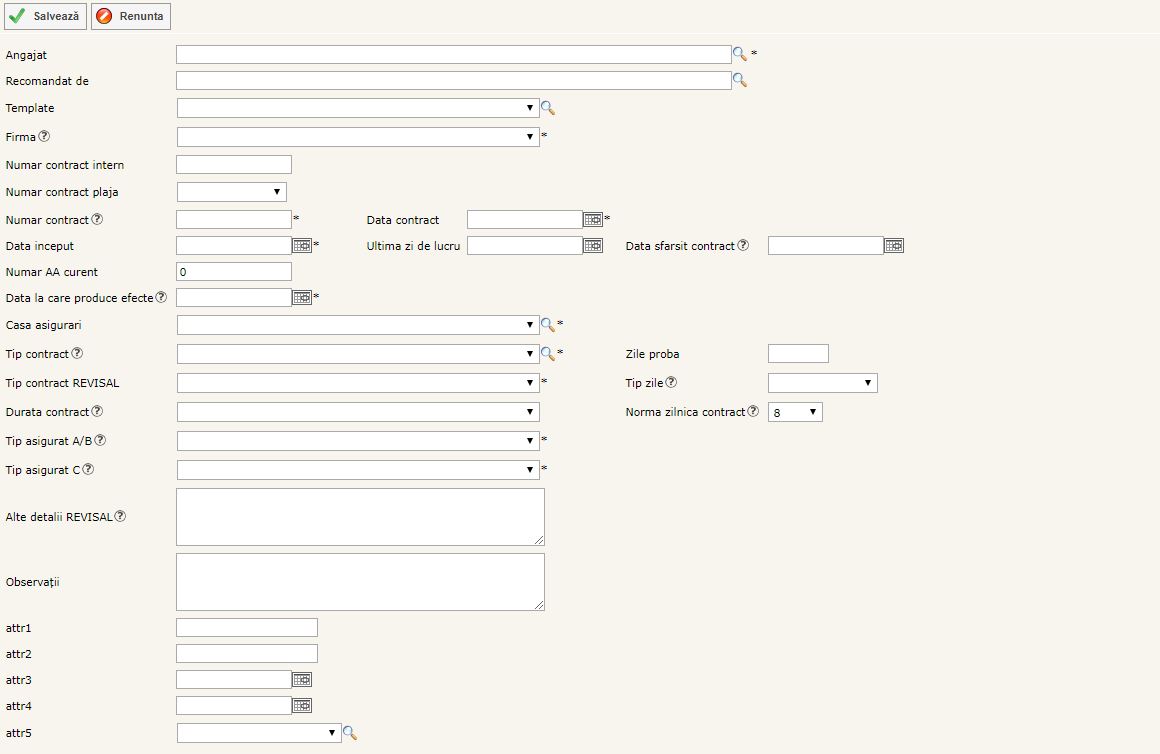Show help for Tip asigurat A/B
1160x754 pixels.
click(x=101, y=441)
